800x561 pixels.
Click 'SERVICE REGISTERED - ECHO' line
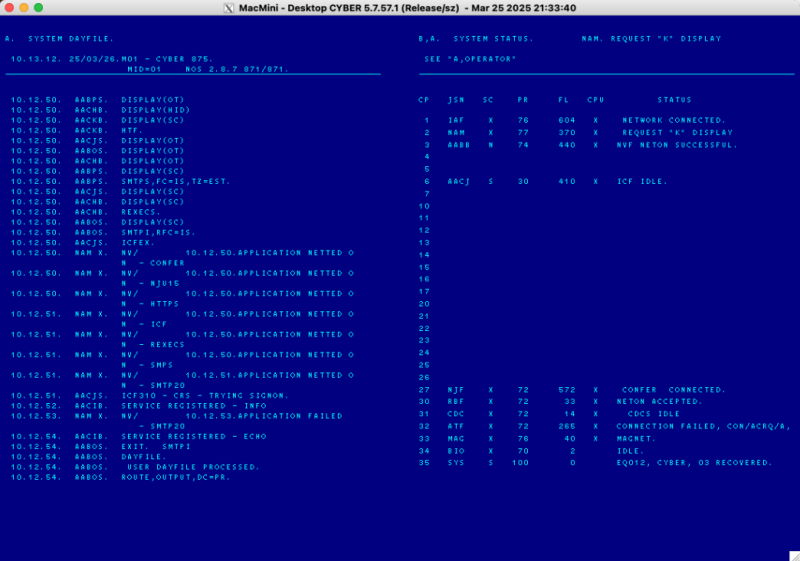139,437
